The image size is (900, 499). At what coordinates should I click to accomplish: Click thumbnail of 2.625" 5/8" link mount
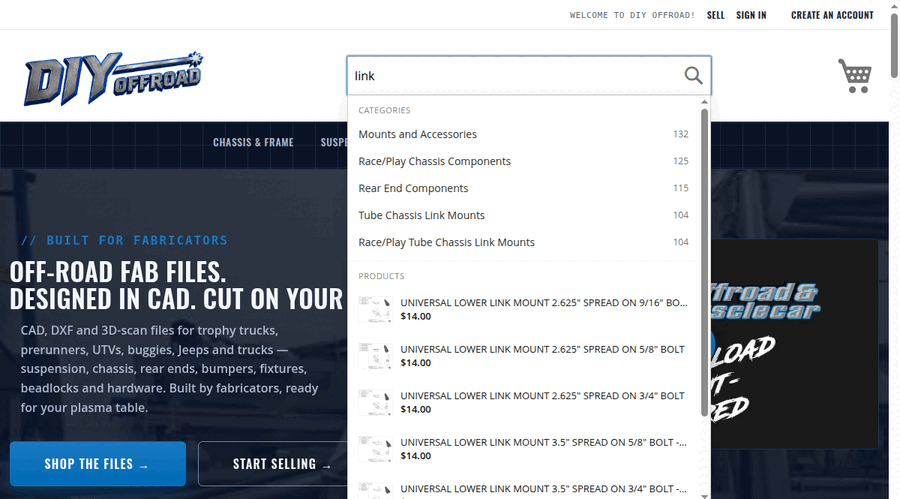tap(375, 356)
